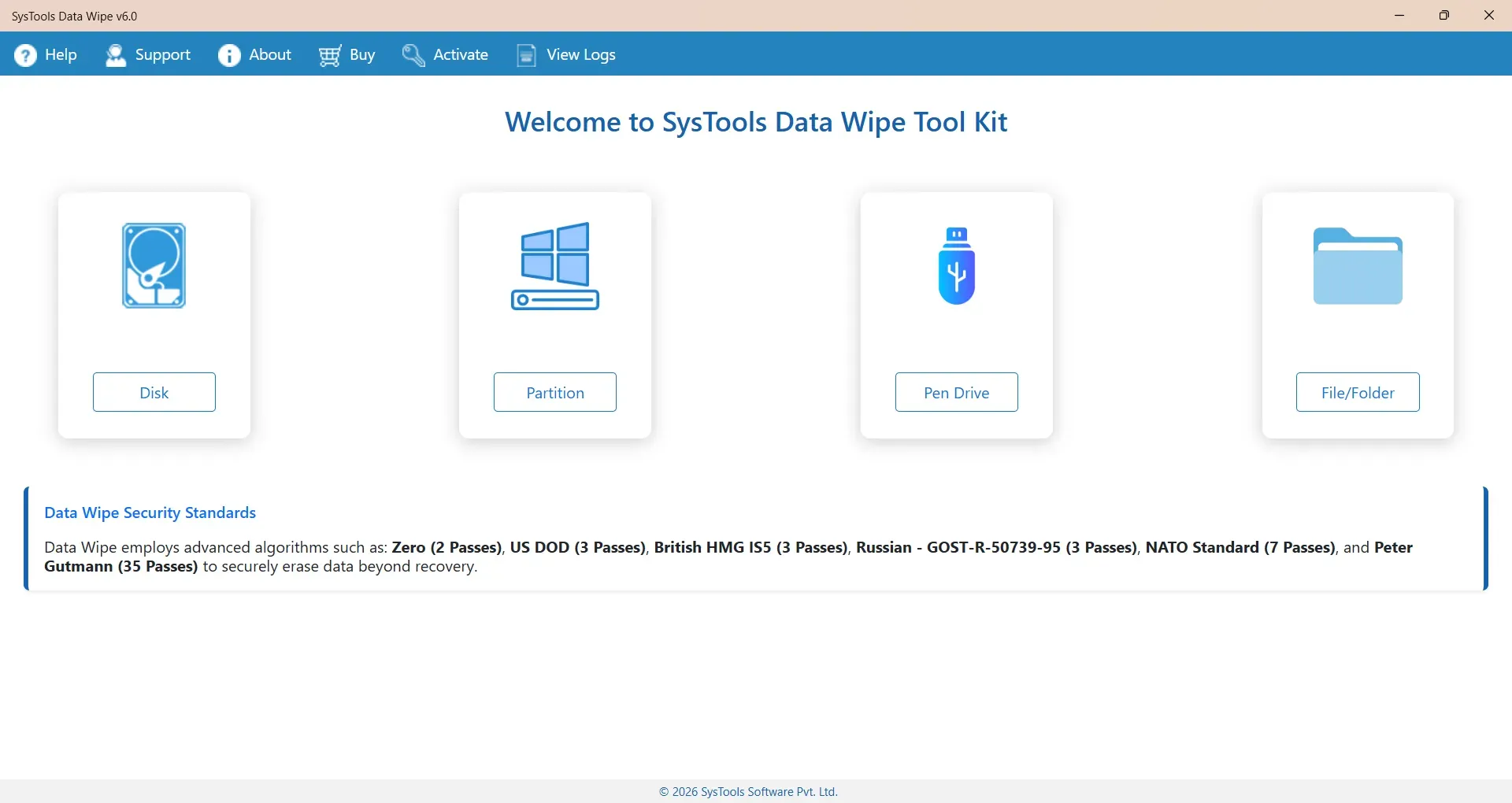Click the 'British HMG IS5 (3 Passes)' text
1512x803 pixels.
click(x=750, y=548)
